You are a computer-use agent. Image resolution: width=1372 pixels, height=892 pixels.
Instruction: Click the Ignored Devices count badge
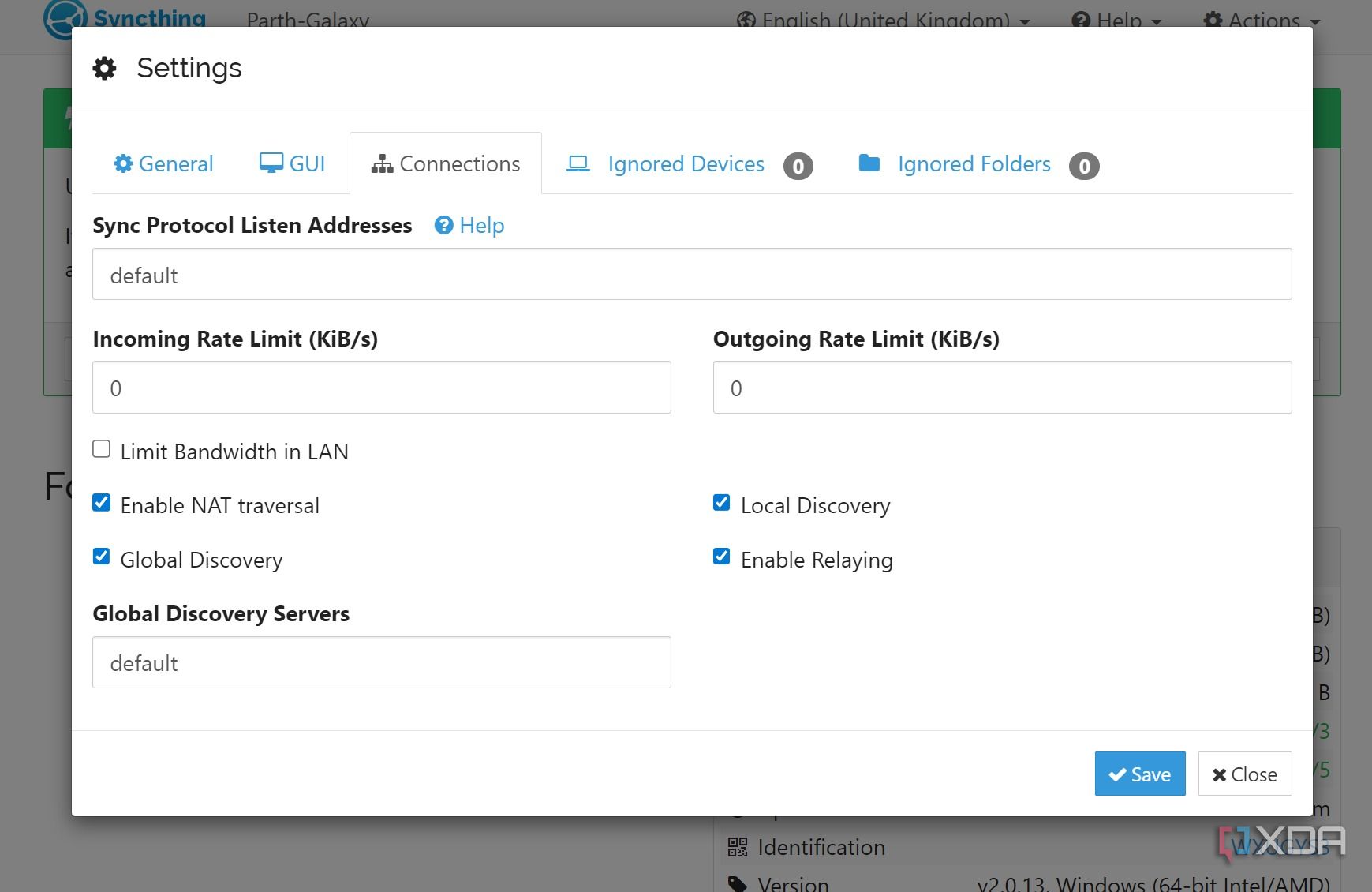(x=798, y=166)
